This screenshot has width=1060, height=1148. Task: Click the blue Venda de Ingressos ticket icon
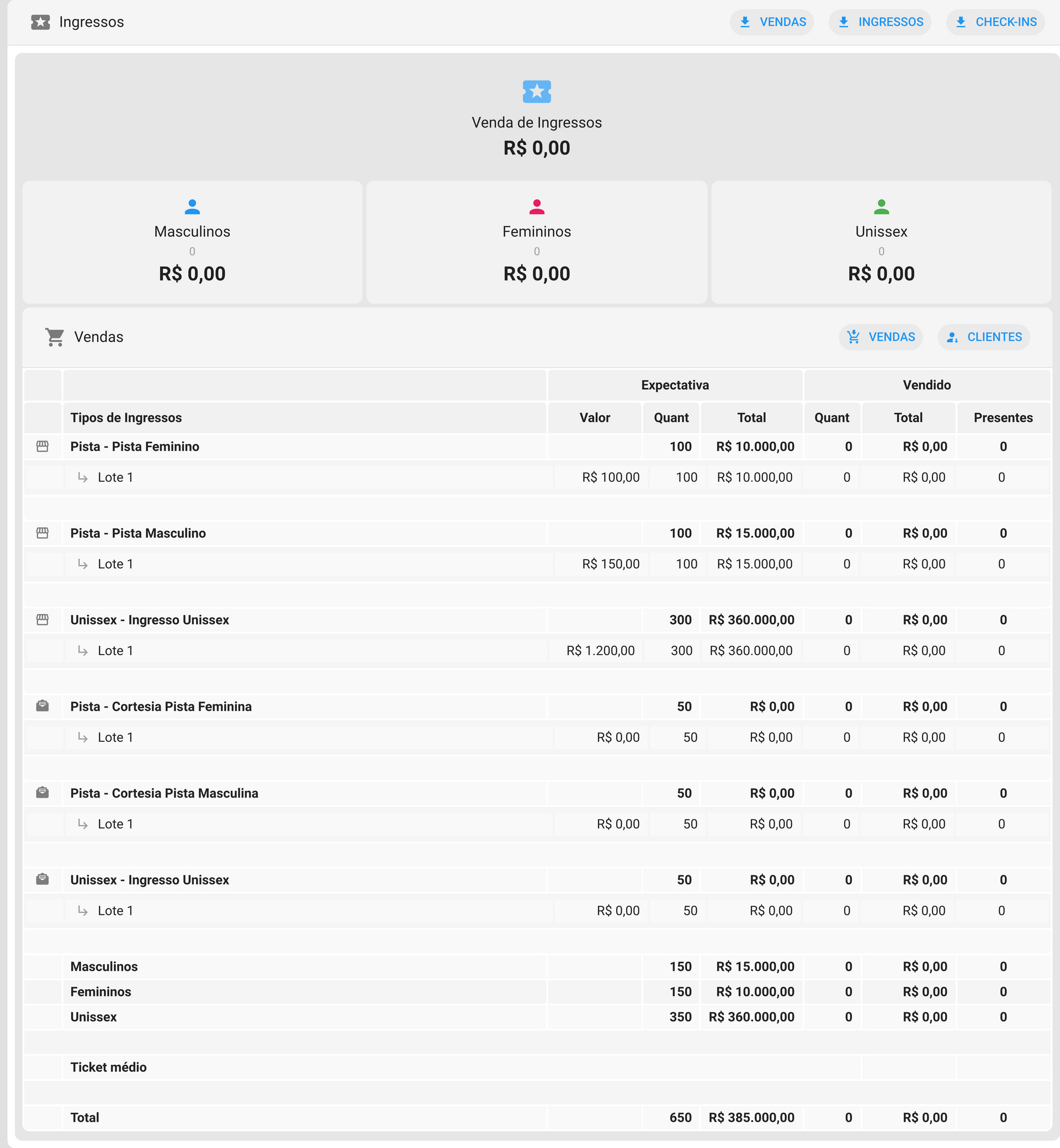537,91
